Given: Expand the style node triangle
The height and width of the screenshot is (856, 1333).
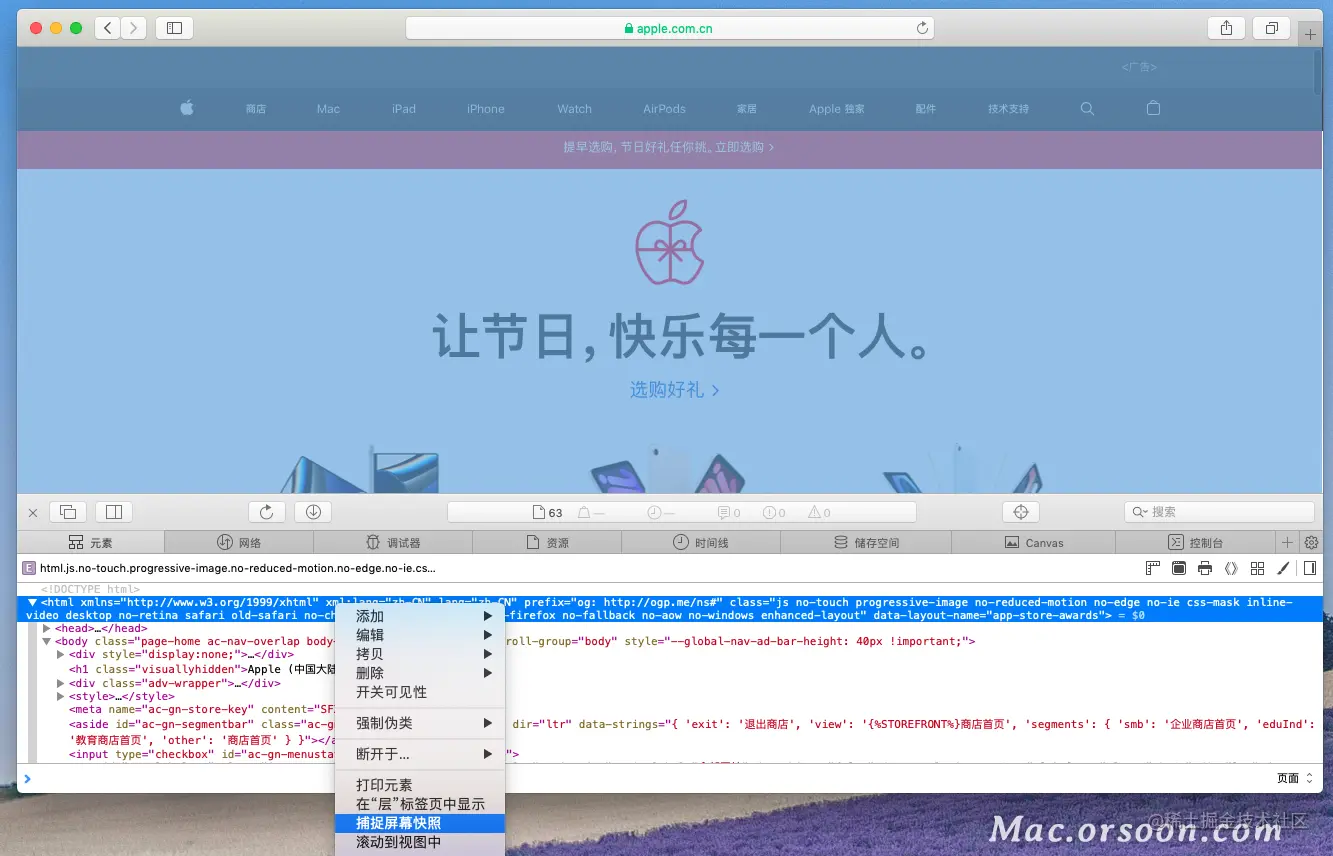Looking at the screenshot, I should tap(60, 697).
